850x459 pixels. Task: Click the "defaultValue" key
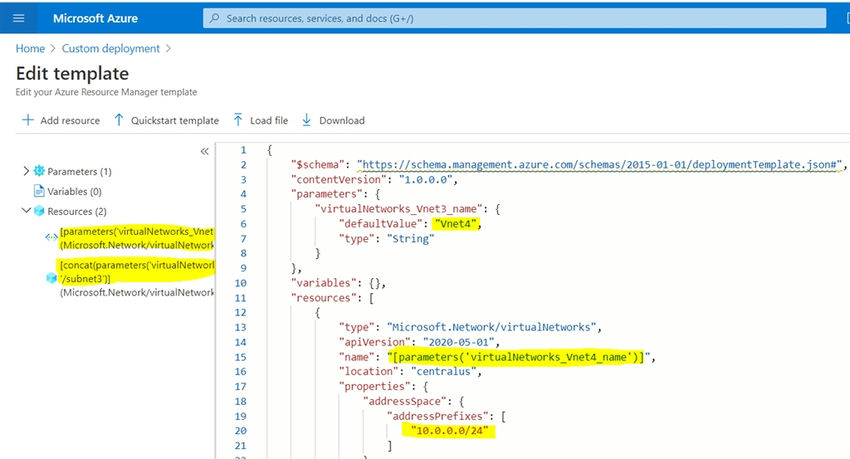[x=381, y=224]
